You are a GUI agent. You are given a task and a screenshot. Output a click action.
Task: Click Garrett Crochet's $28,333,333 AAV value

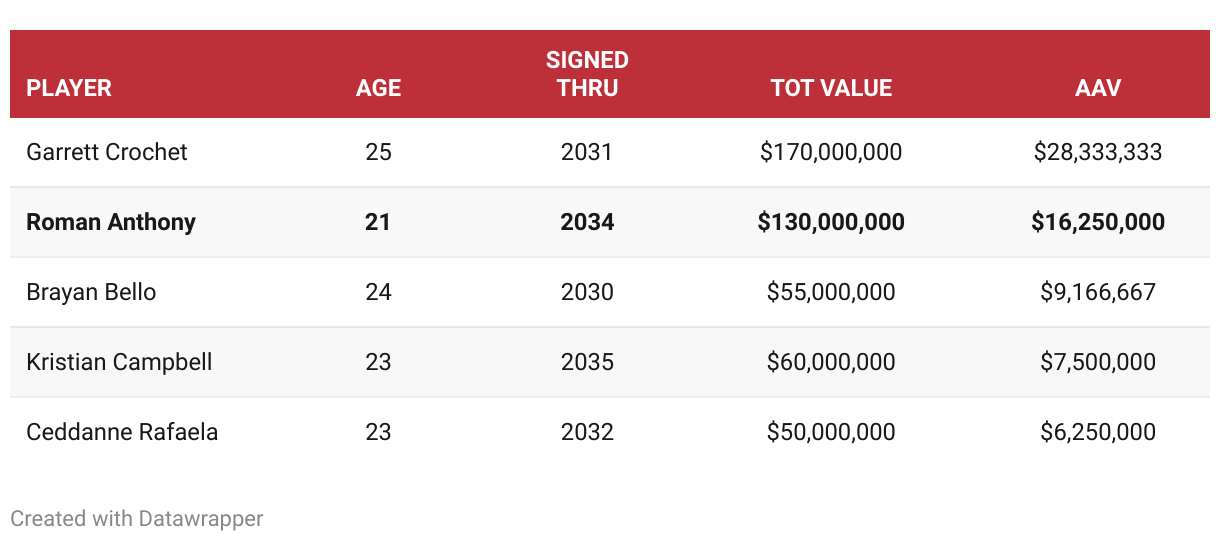1098,152
